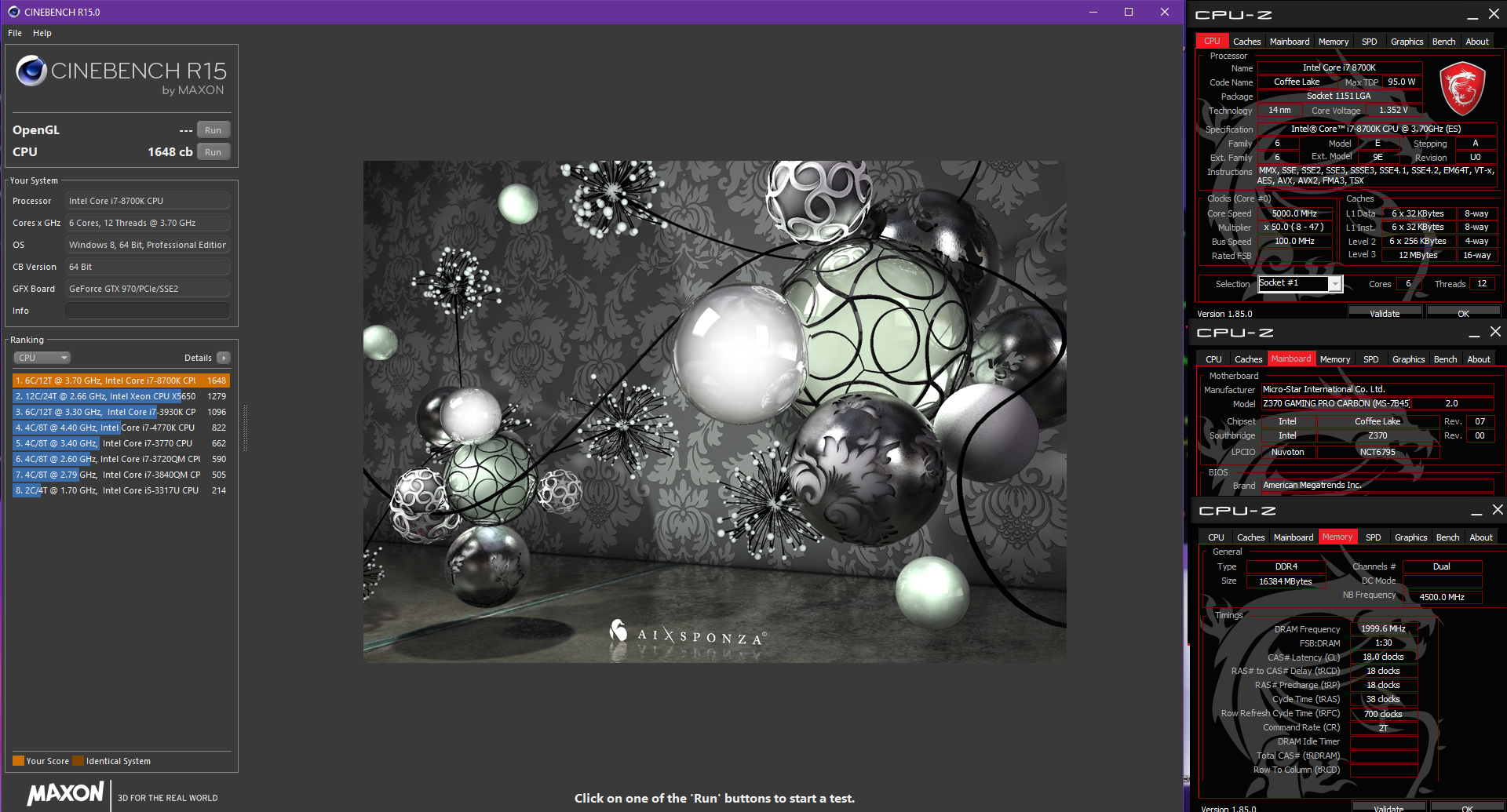Click the DRAM Frequency 1999.6 MHz value

[x=1384, y=628]
